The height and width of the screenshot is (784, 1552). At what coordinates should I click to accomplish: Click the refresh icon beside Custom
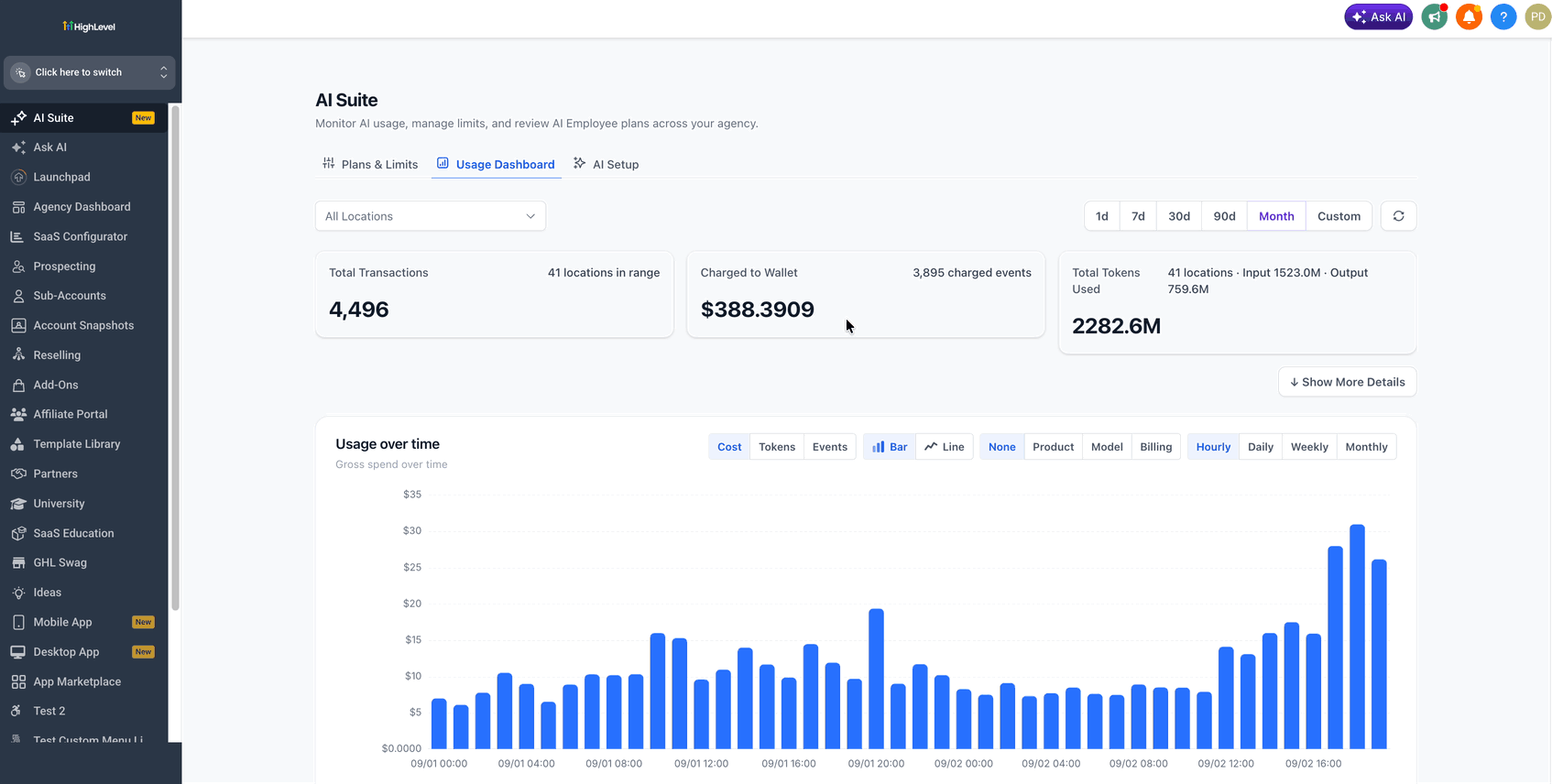coord(1398,216)
